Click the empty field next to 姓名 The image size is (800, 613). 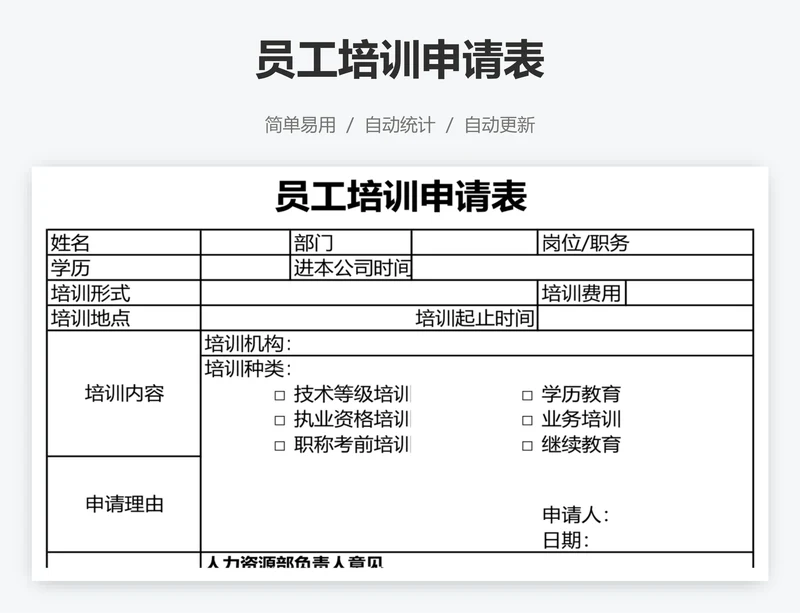click(245, 242)
